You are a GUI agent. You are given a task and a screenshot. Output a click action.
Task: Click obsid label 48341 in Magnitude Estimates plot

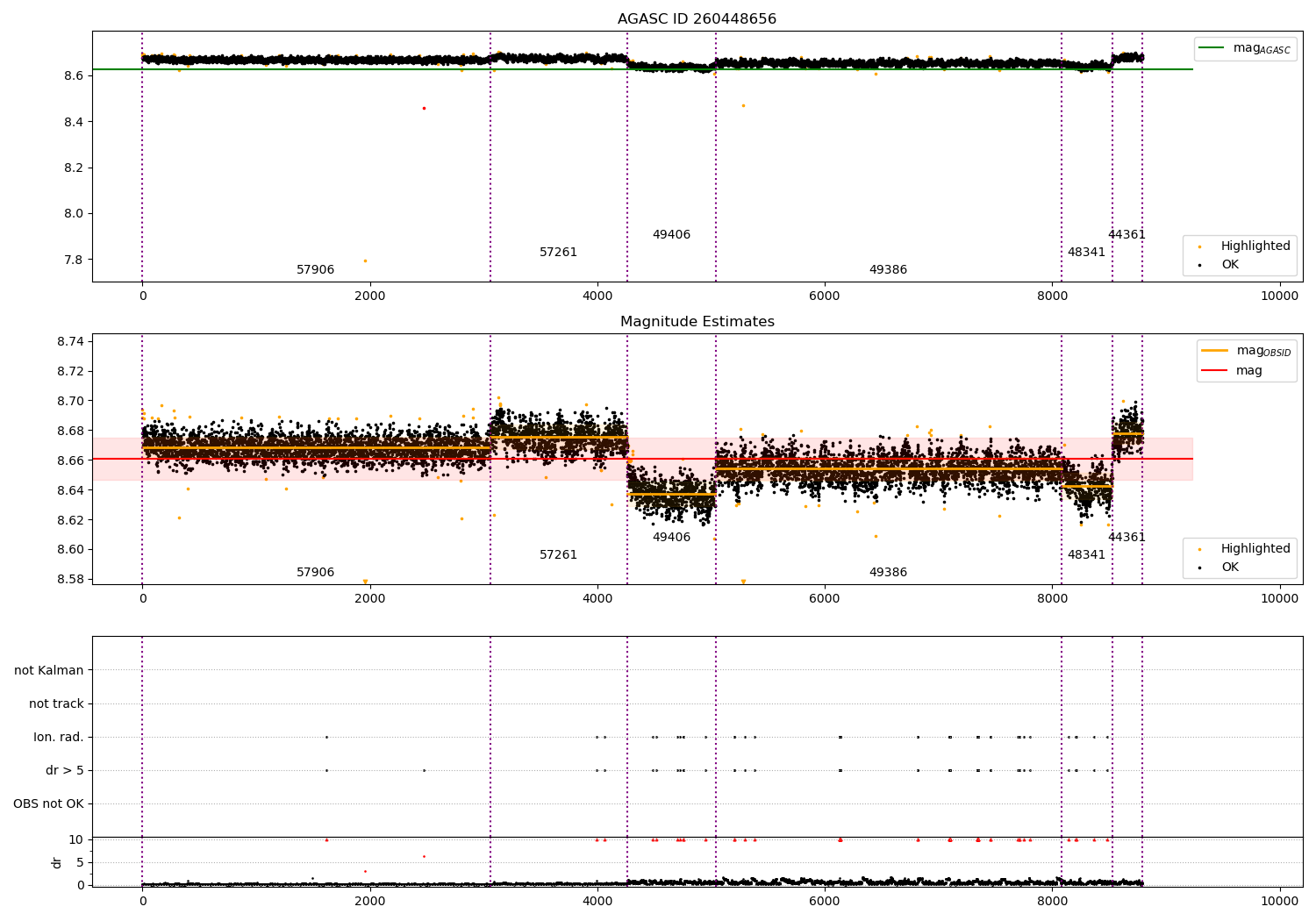1086,555
